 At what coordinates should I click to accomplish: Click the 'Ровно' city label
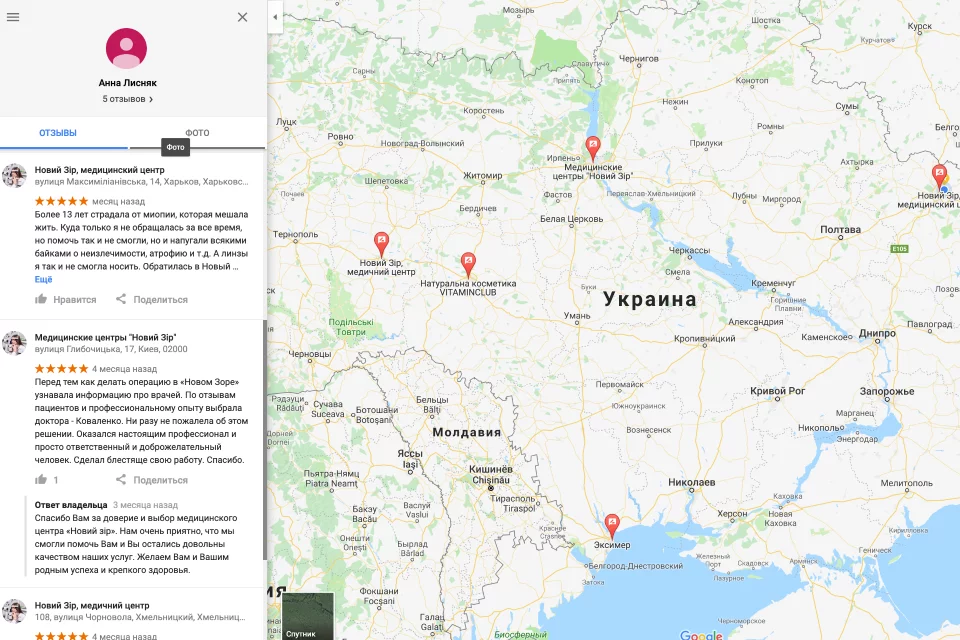(340, 137)
